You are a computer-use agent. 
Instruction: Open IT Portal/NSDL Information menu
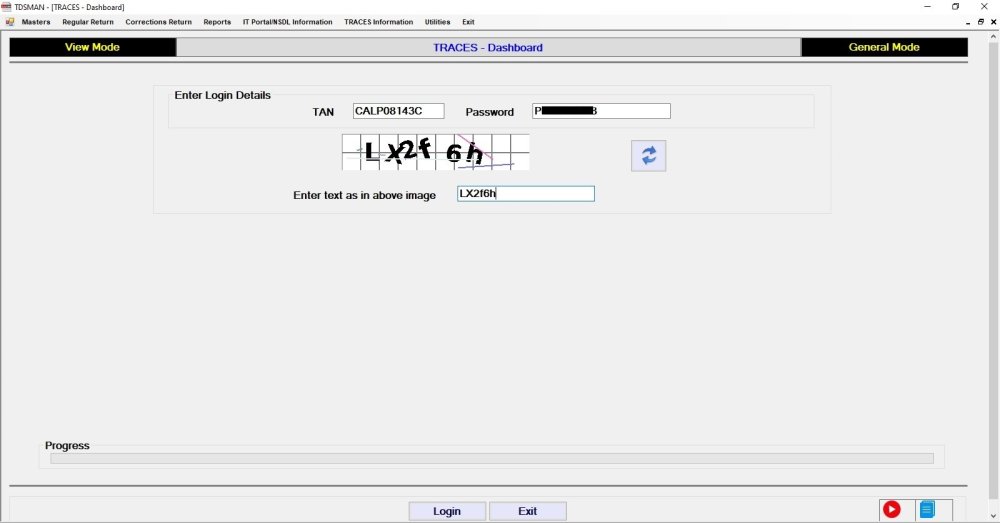(288, 22)
